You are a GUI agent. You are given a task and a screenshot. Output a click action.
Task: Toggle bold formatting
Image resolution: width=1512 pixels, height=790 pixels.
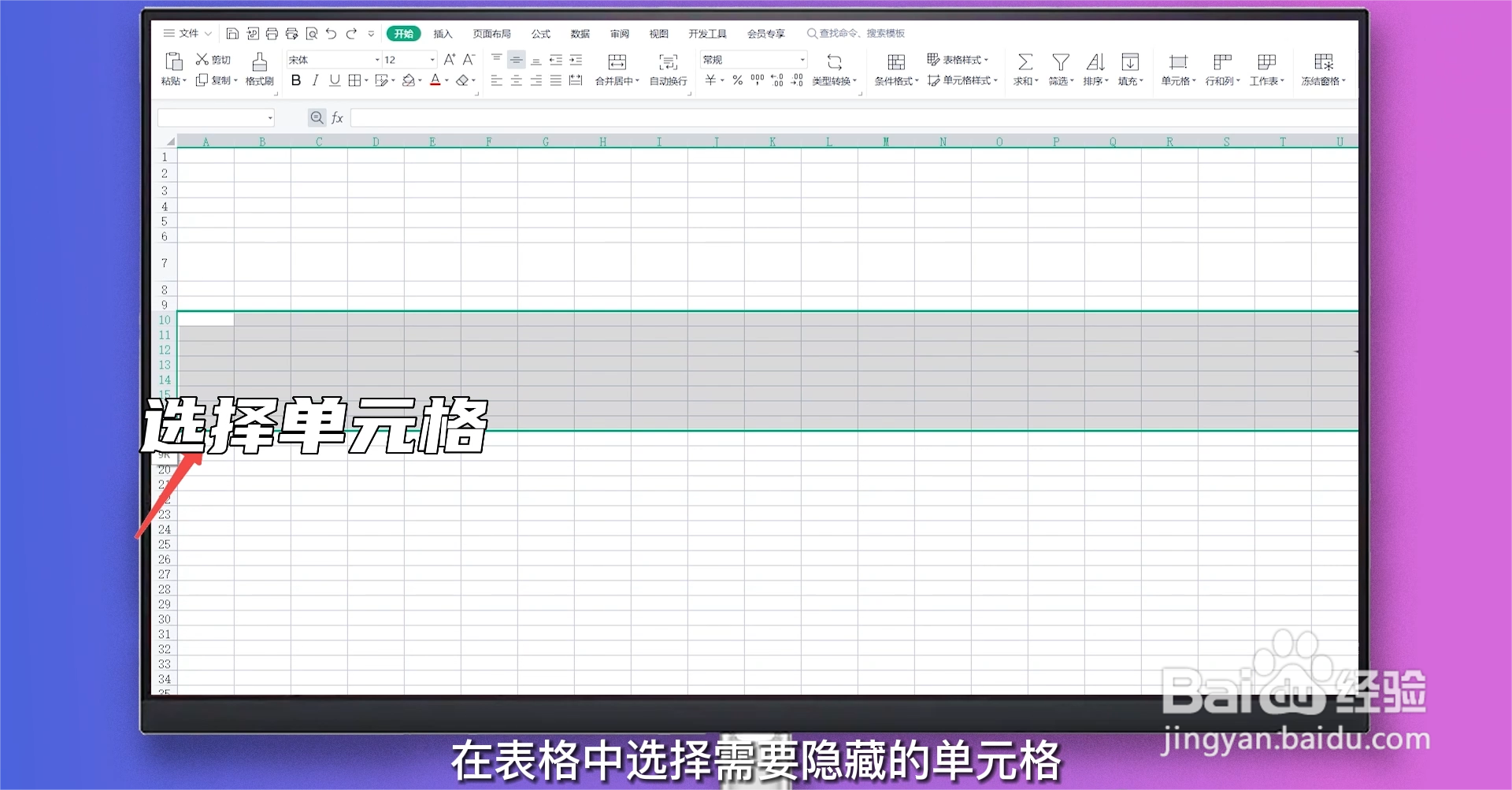[296, 80]
